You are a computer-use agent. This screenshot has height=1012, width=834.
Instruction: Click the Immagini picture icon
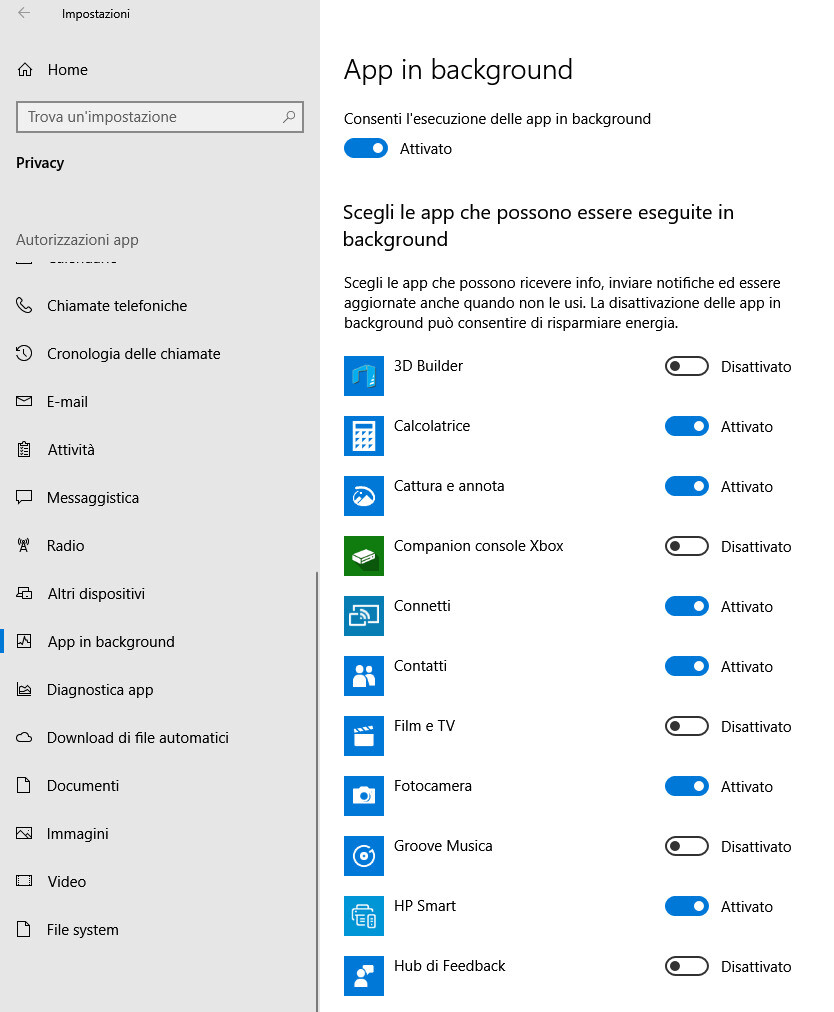point(24,833)
